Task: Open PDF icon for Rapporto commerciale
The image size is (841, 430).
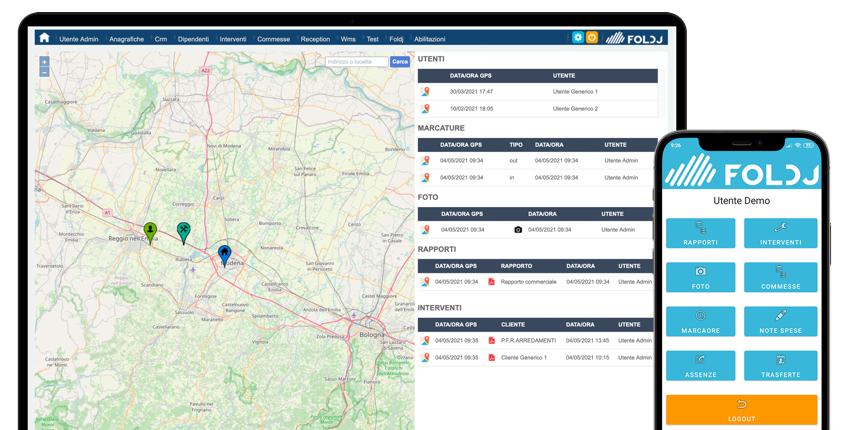Action: coord(491,282)
